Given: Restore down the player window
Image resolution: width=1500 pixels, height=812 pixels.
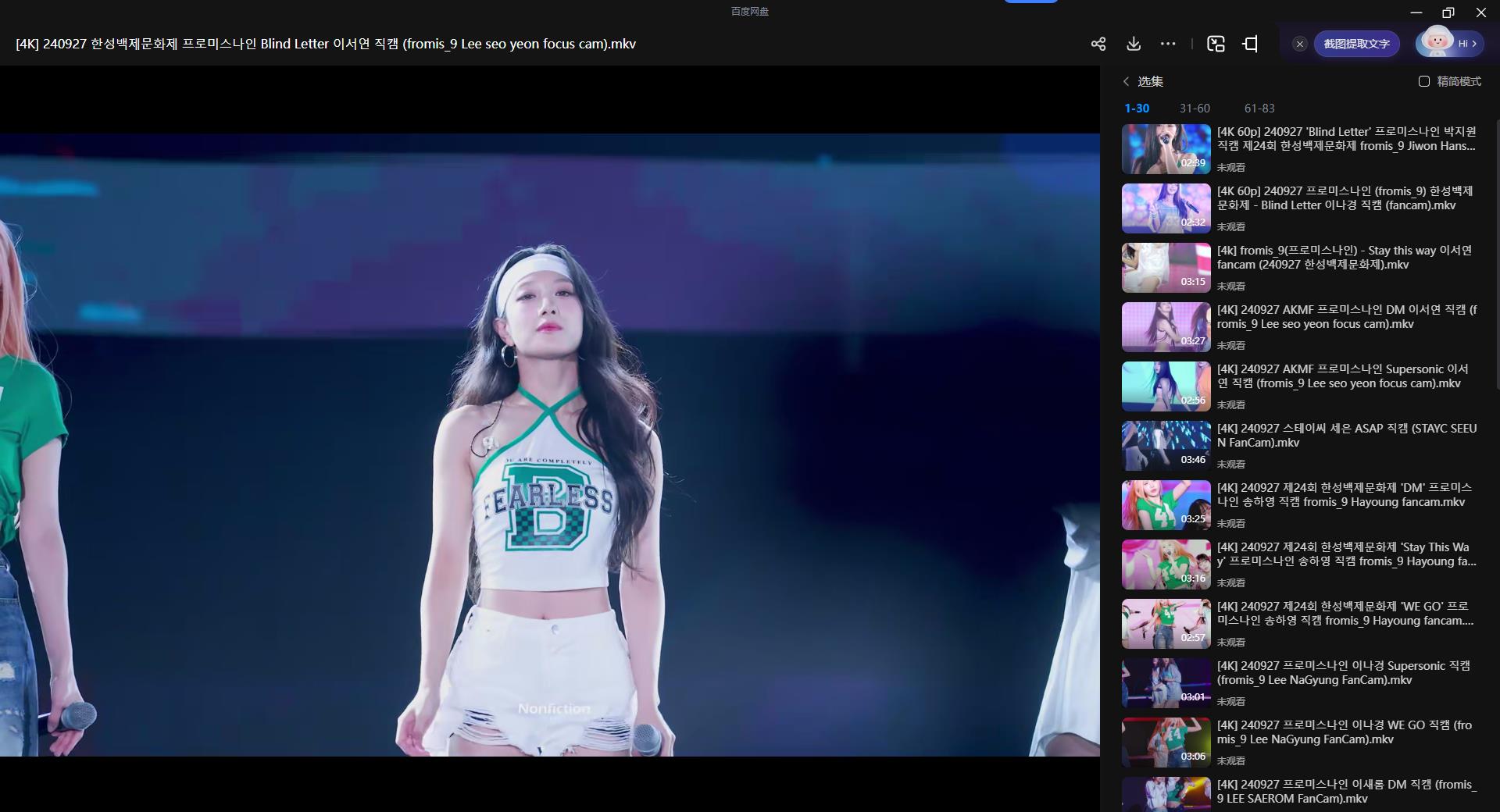Looking at the screenshot, I should 1448,12.
